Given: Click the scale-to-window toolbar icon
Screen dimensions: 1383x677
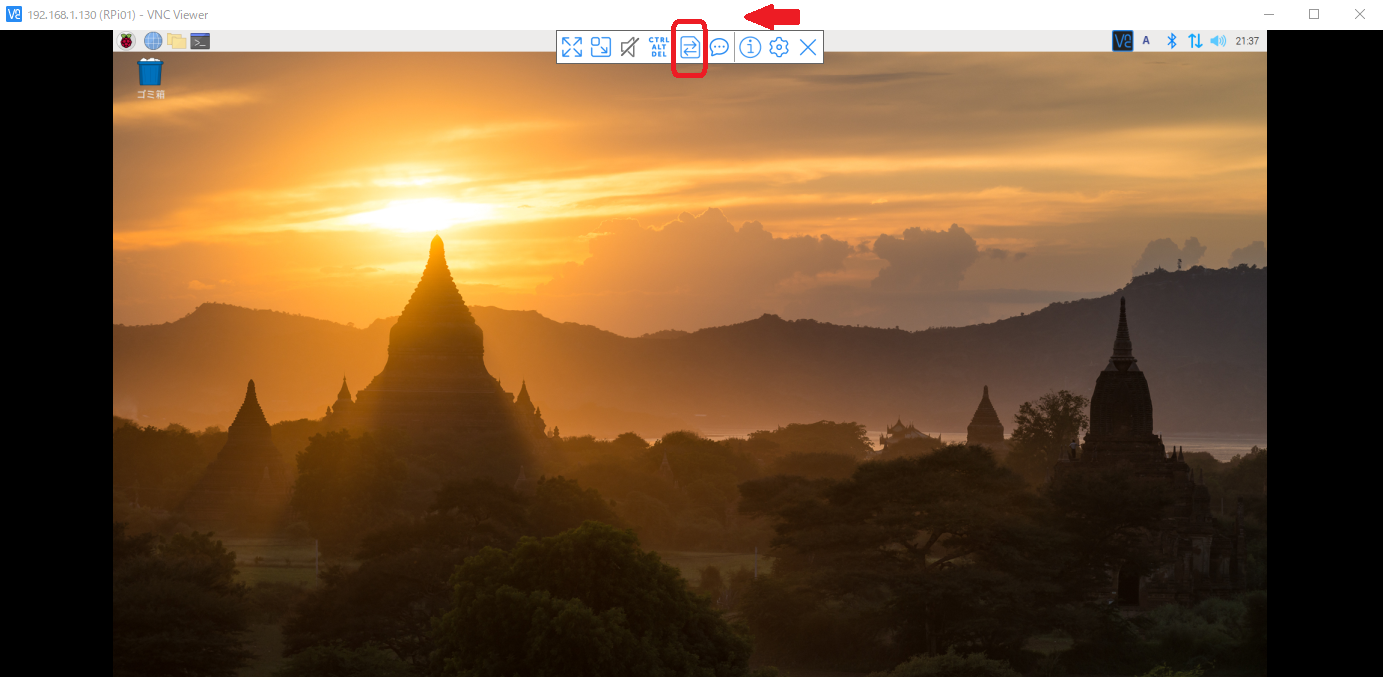Looking at the screenshot, I should 601,47.
